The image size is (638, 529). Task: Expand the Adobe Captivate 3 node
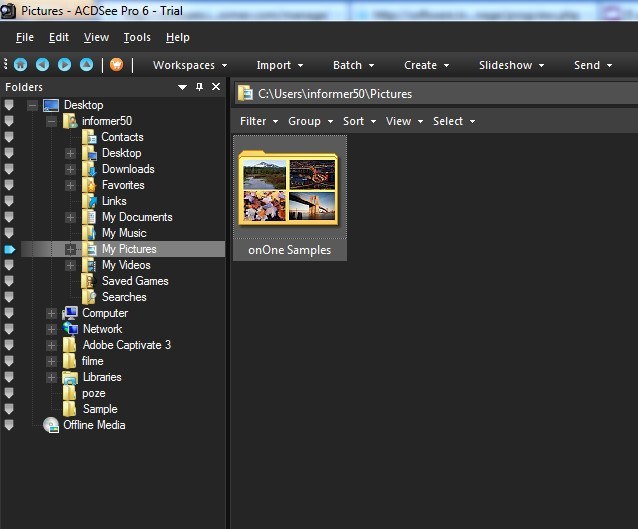point(51,345)
